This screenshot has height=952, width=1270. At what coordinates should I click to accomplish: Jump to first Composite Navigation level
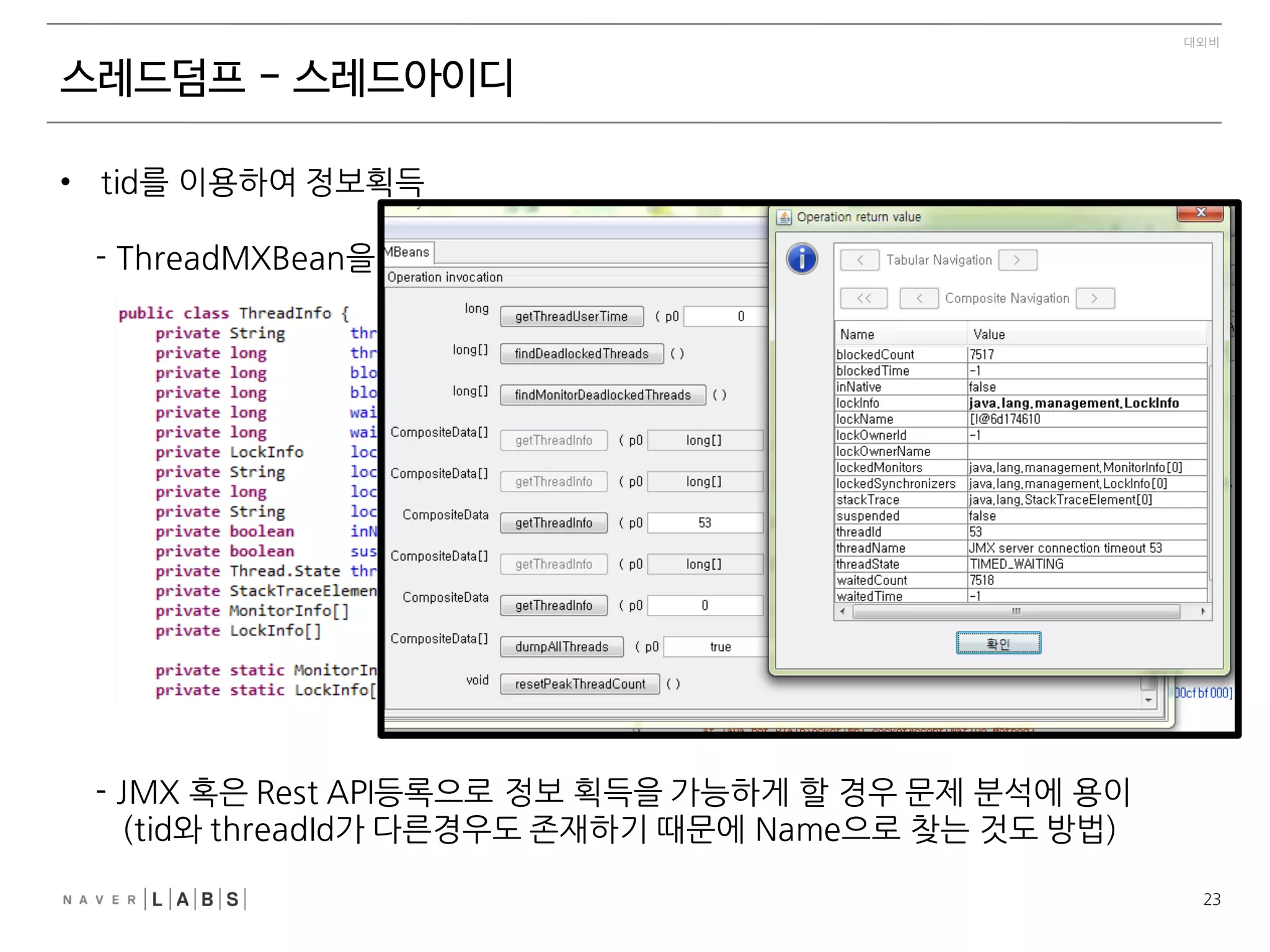point(863,298)
